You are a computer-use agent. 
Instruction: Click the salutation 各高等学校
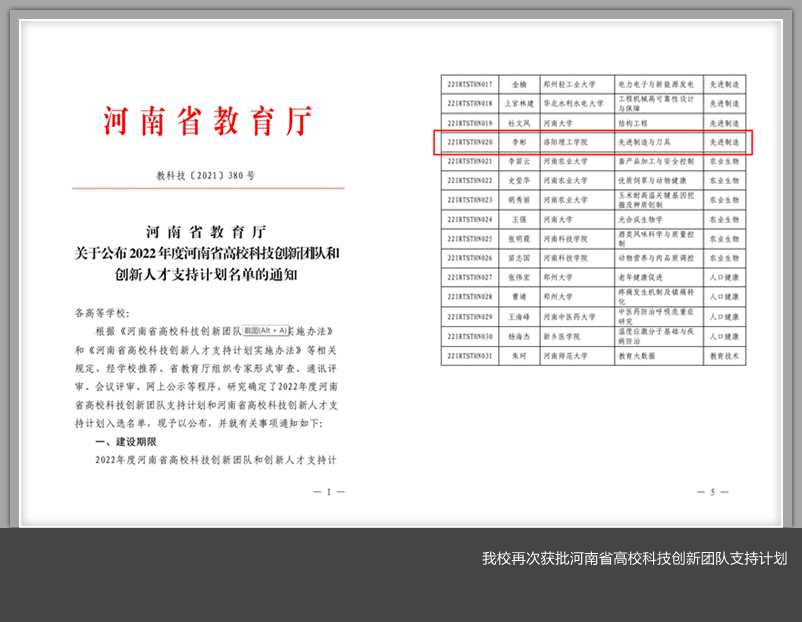coord(102,313)
